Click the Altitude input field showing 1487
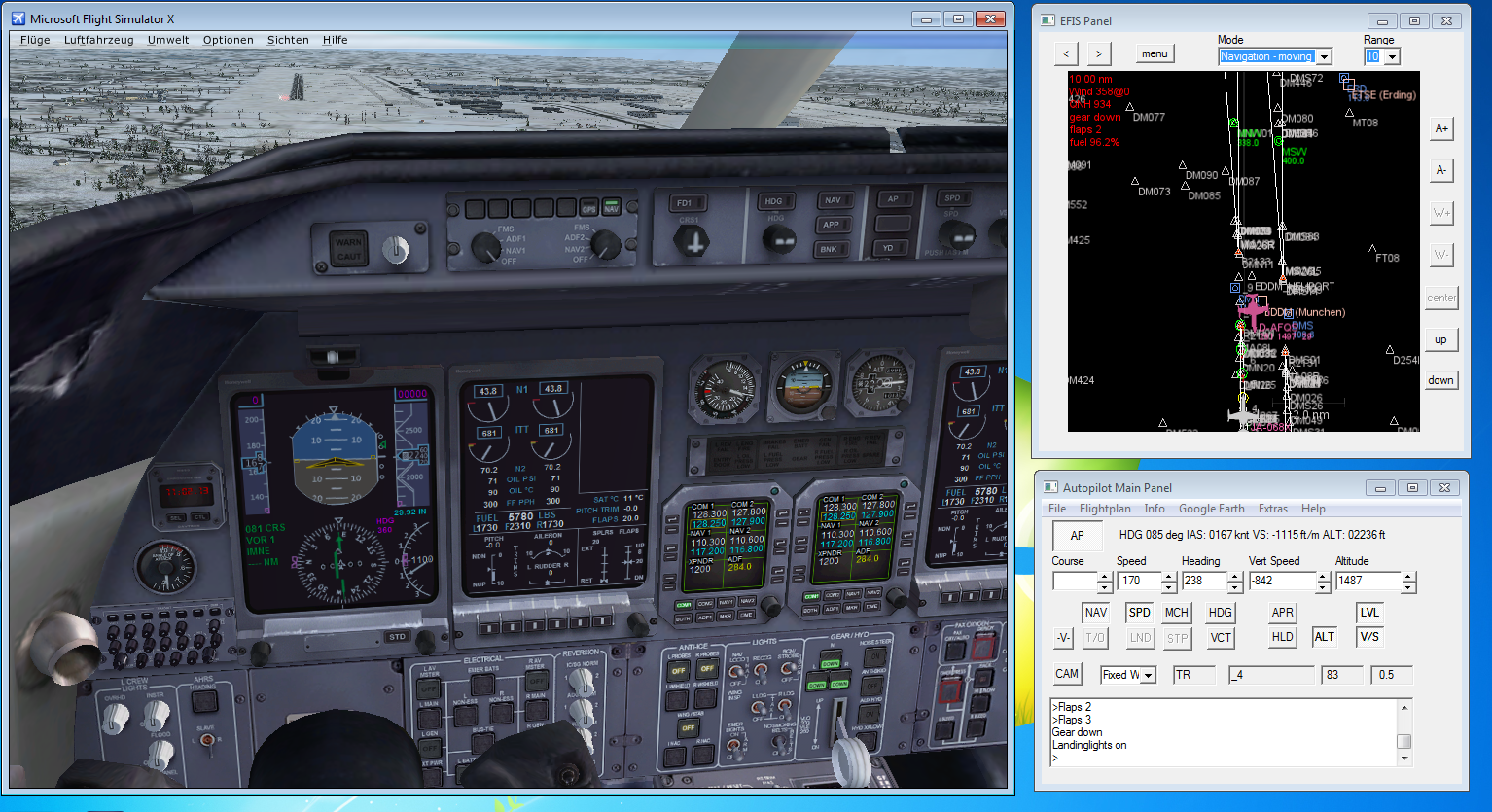 click(1368, 582)
